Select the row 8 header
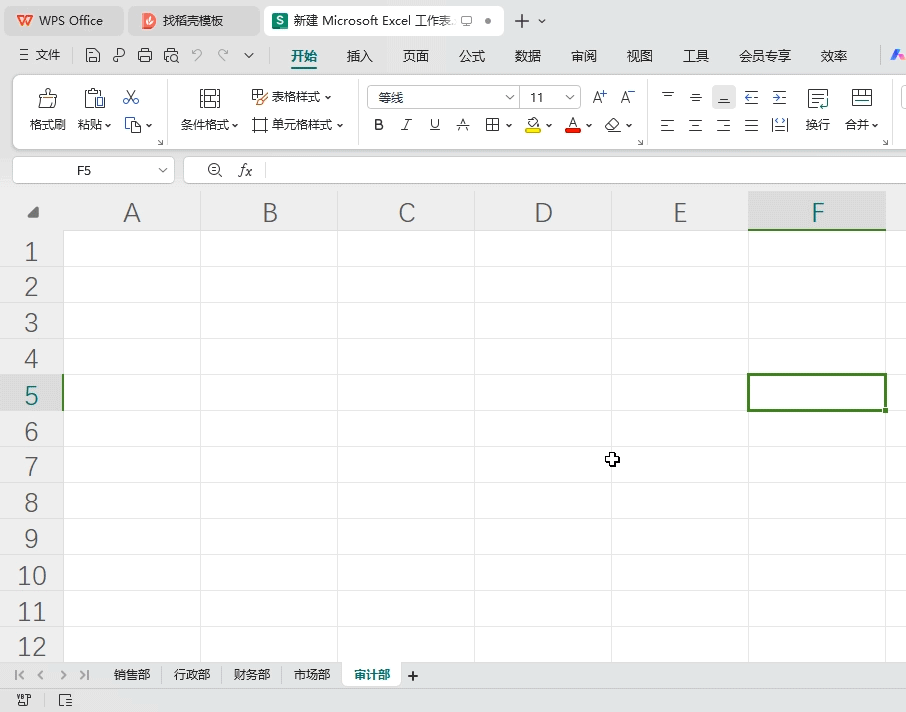The height and width of the screenshot is (712, 906). click(31, 502)
